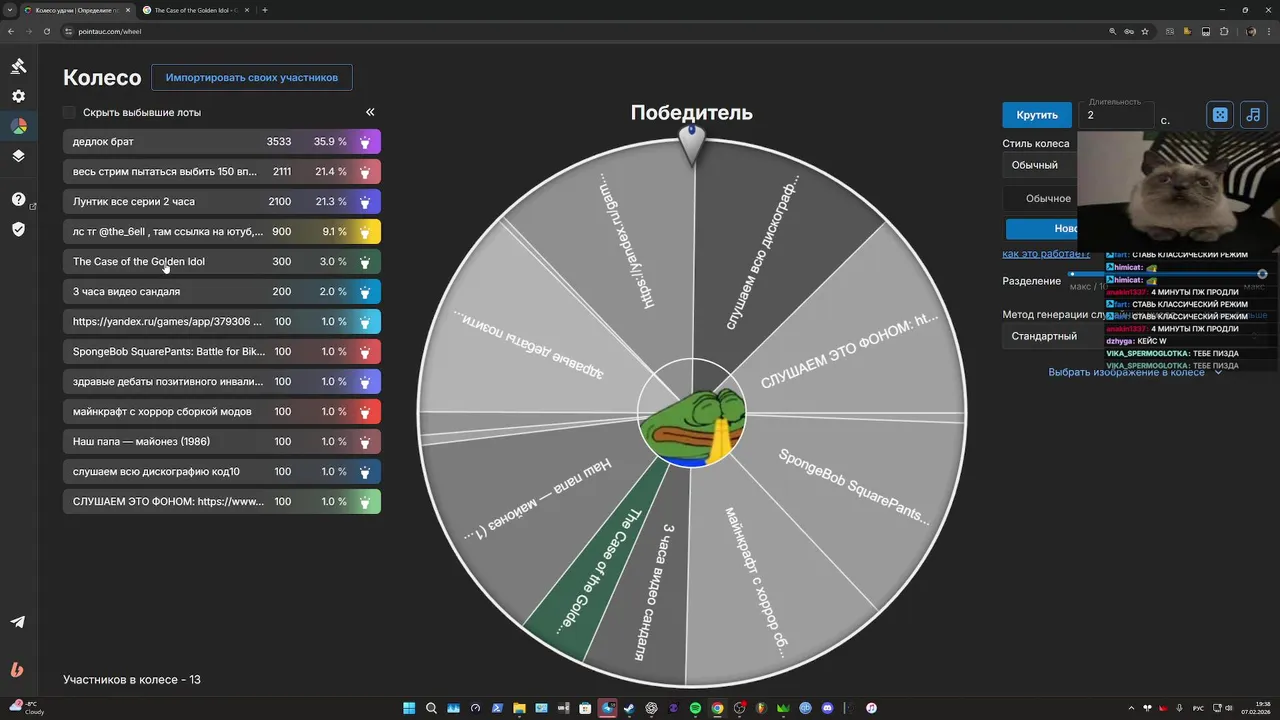Image resolution: width=1280 pixels, height=720 pixels.
Task: Toggle 'Скрыть выбывшие лоты' checkbox
Action: point(69,112)
